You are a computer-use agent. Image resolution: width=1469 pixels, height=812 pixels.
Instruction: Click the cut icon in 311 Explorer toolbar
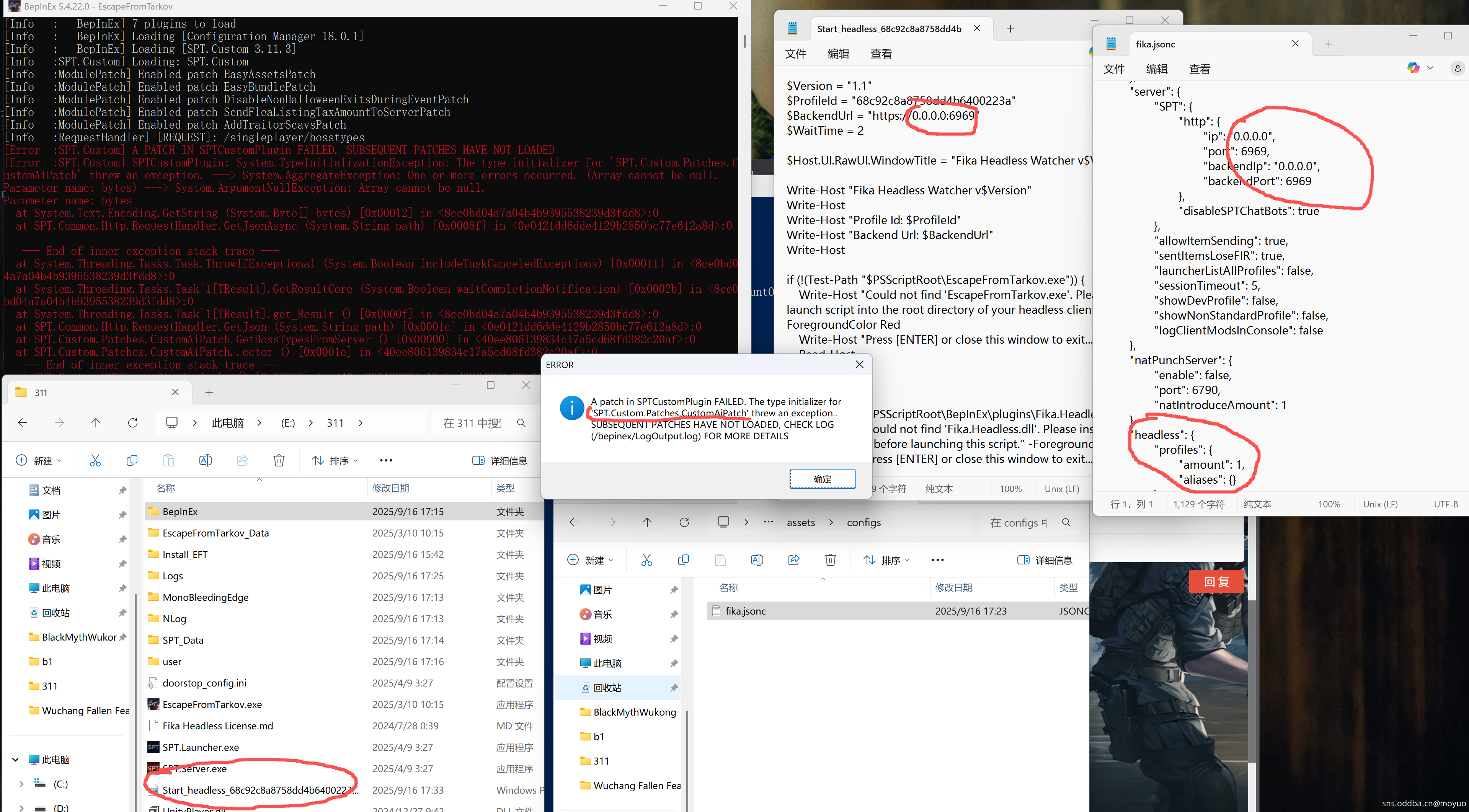click(95, 460)
